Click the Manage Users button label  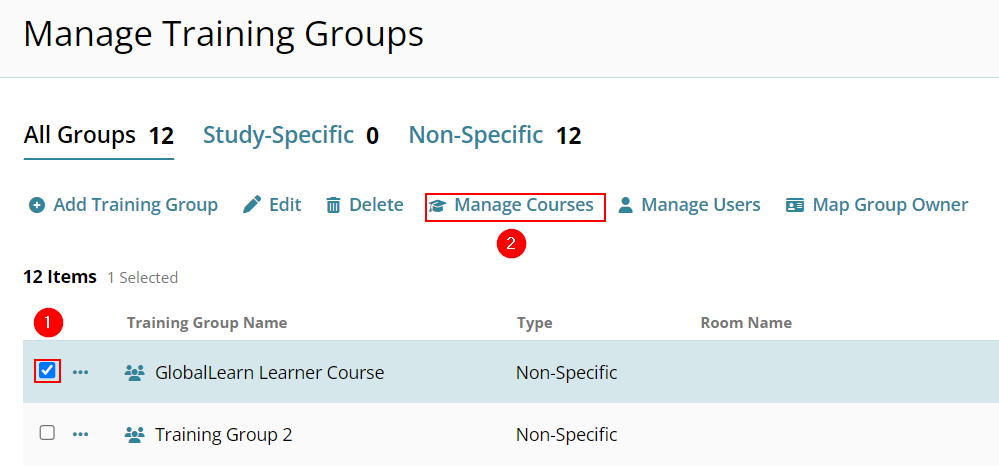pyautogui.click(x=701, y=205)
